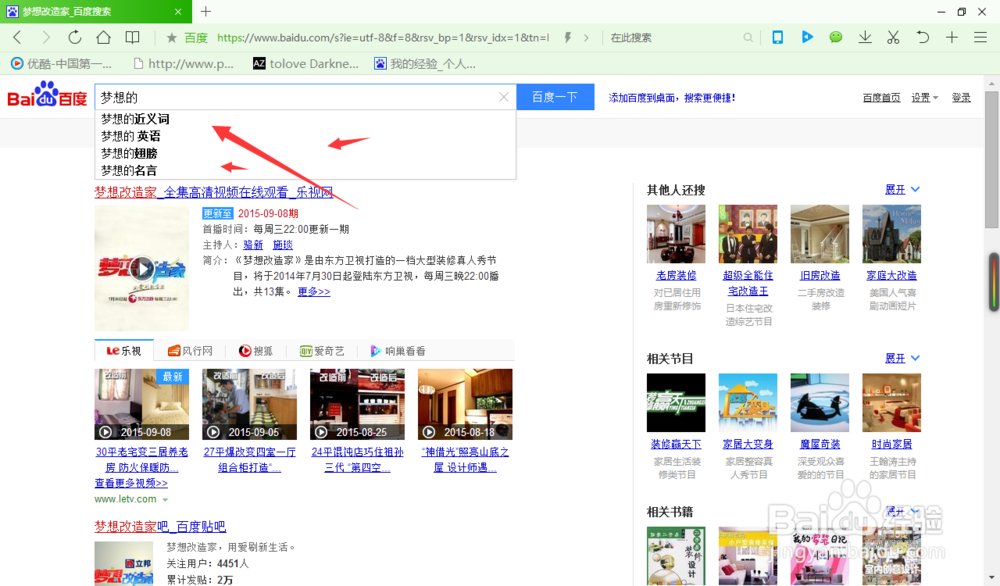Image resolution: width=1000 pixels, height=586 pixels.
Task: Open the mobile device icon in toolbar
Action: point(777,38)
